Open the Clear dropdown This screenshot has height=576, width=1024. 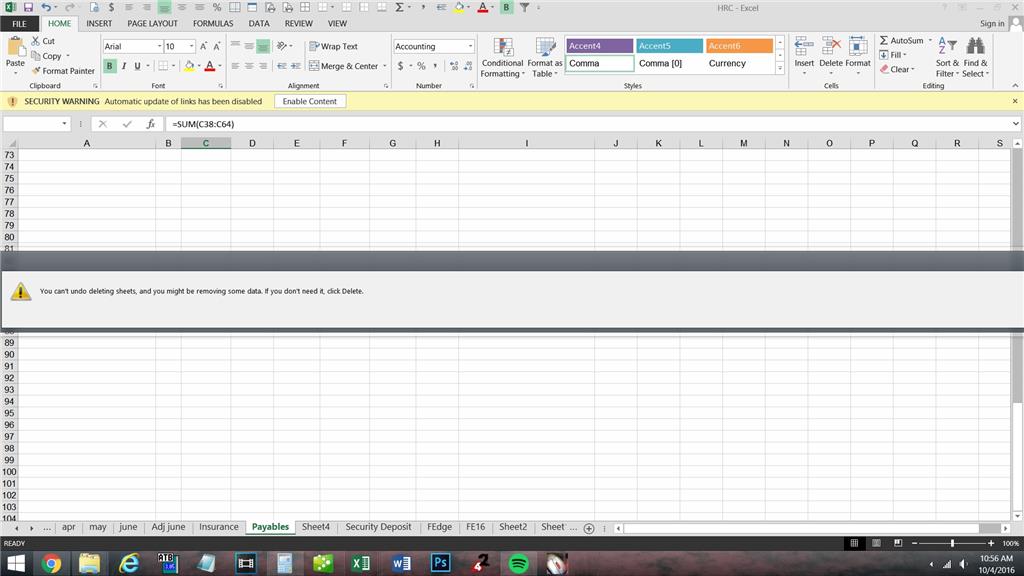896,69
